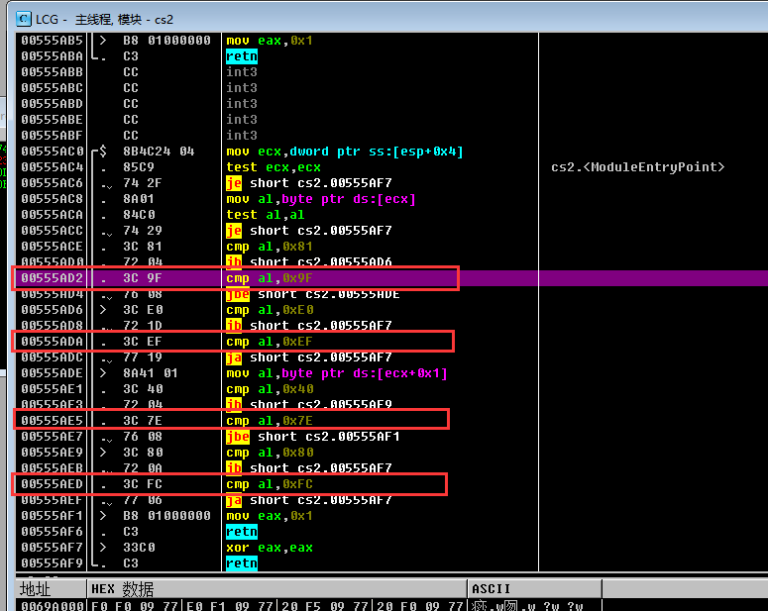The image size is (768, 611).
Task: Click the test al,al instruction
Action: pyautogui.click(x=256, y=215)
